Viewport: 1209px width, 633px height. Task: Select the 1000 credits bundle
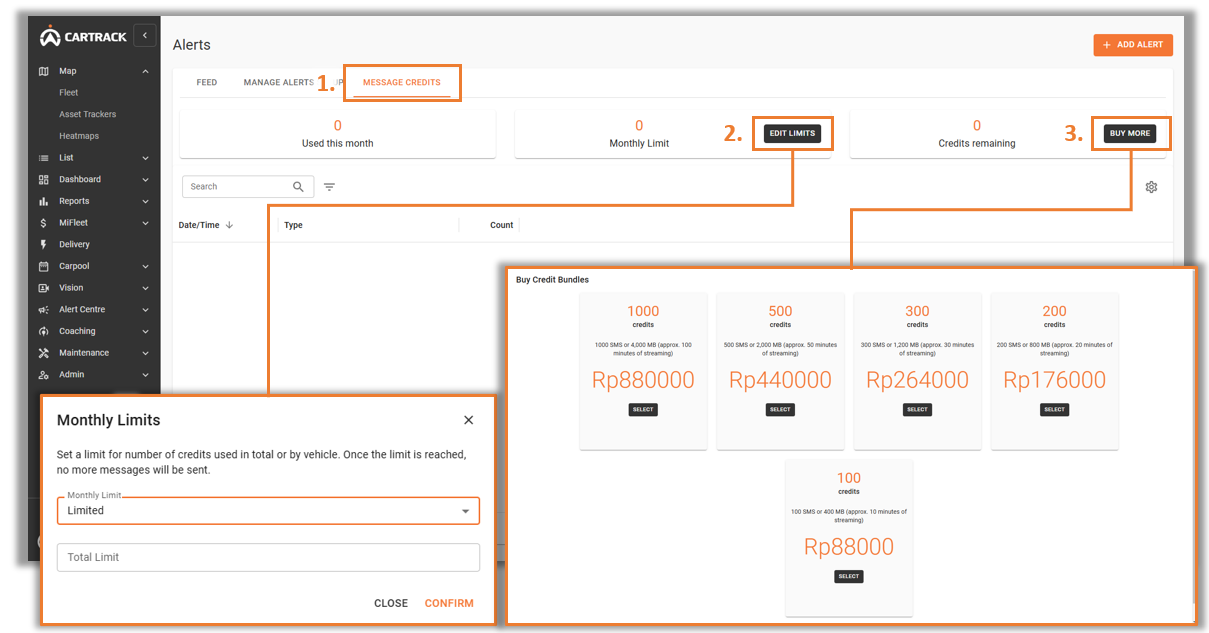point(643,409)
